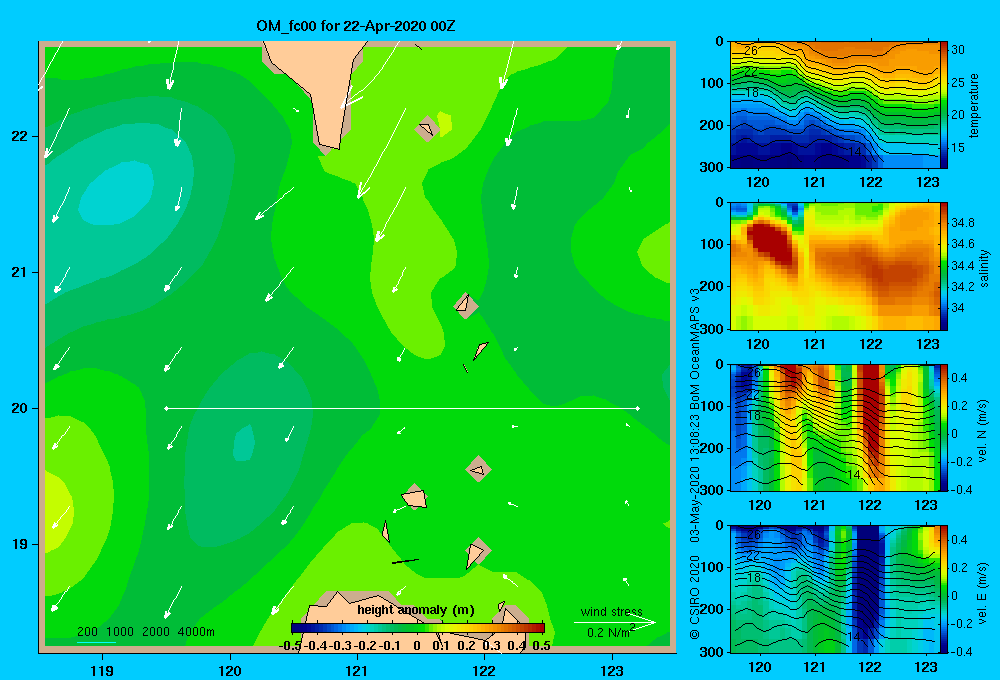Viewport: 1000px width, 680px height.
Task: Click longitude label 119 on the main map
Action: 102,671
